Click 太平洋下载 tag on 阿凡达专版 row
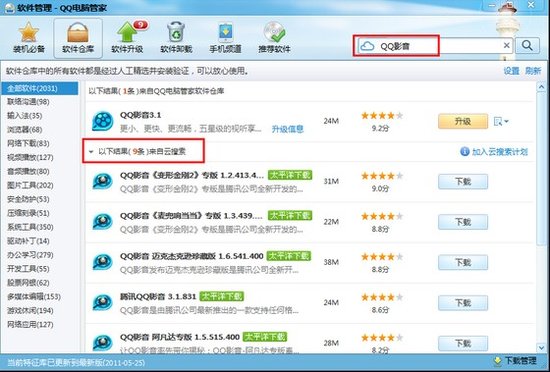This screenshot has height=372, width=550. click(265, 337)
